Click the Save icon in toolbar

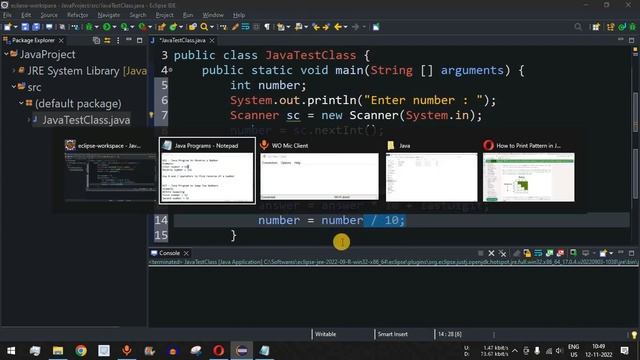(25, 27)
